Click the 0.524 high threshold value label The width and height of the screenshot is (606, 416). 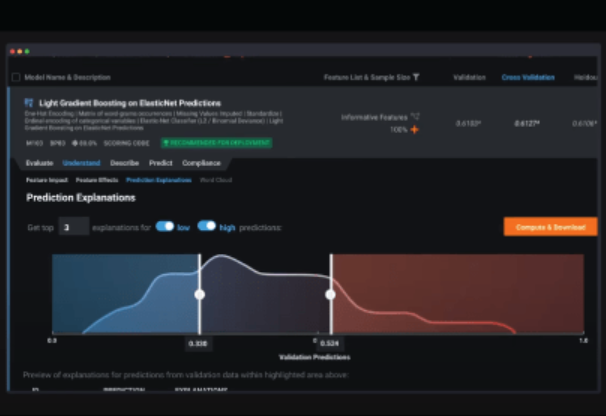pyautogui.click(x=329, y=343)
